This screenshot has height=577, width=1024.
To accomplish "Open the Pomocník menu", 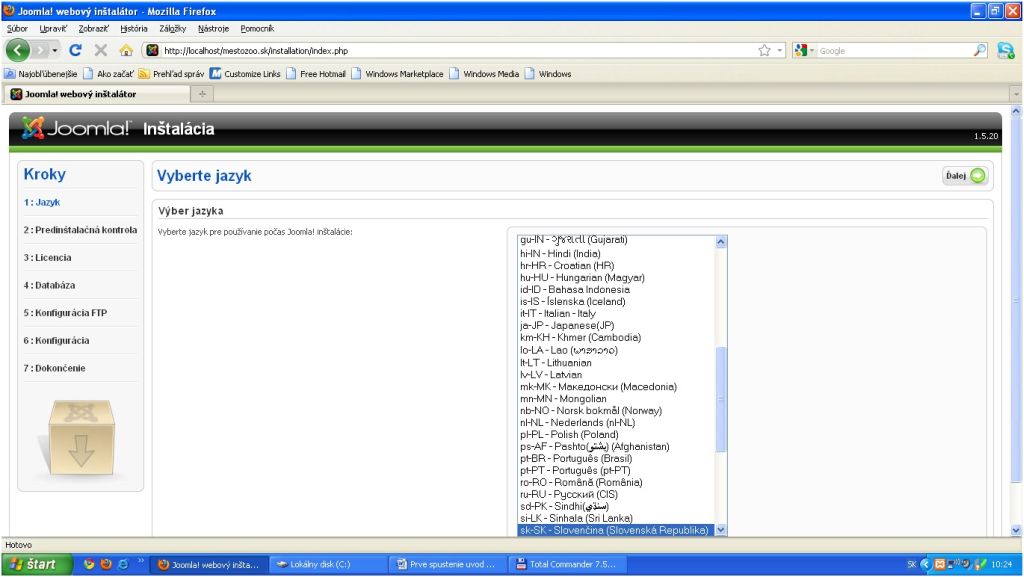I will click(x=257, y=29).
